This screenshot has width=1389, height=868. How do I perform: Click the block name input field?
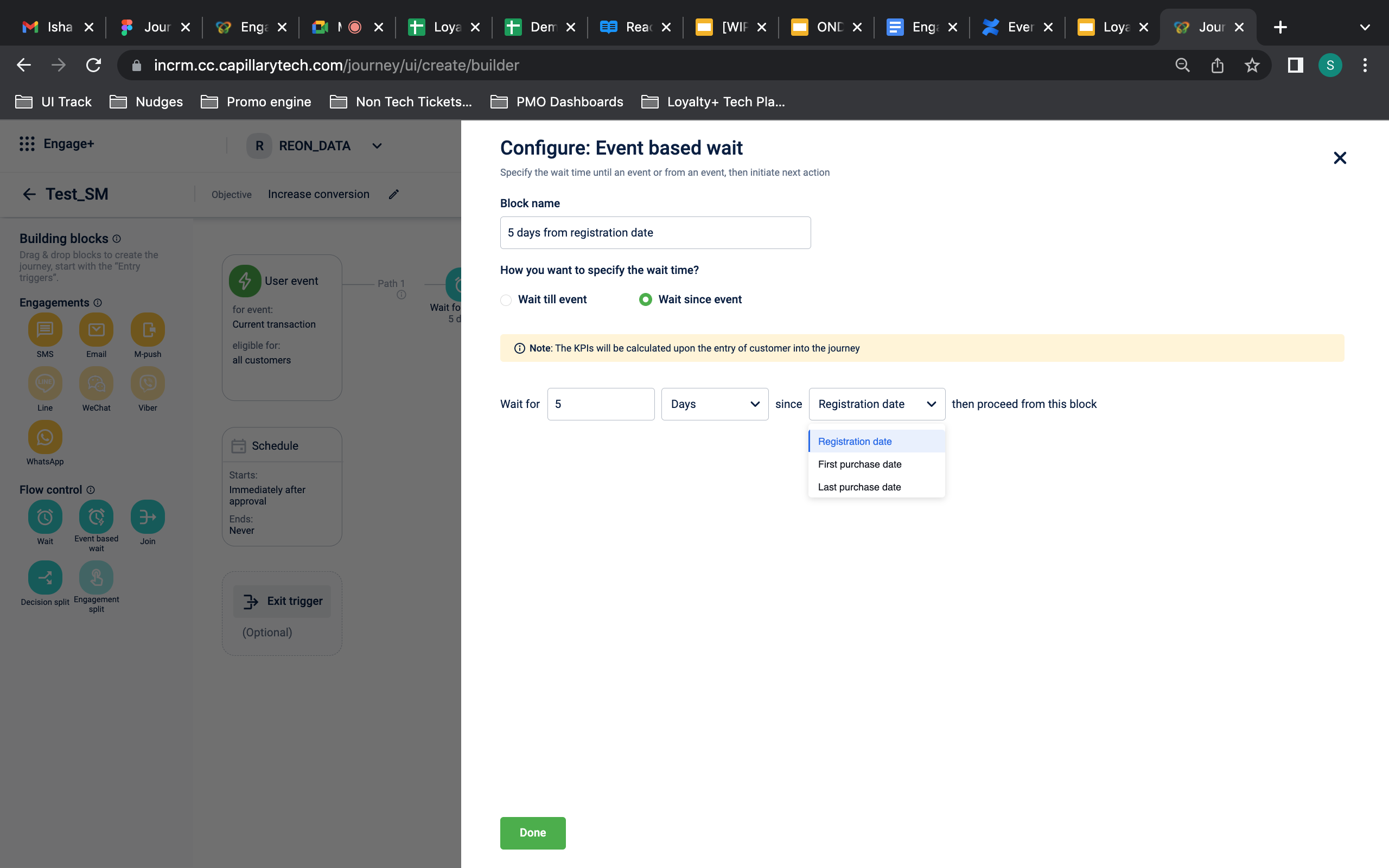pyautogui.click(x=655, y=232)
